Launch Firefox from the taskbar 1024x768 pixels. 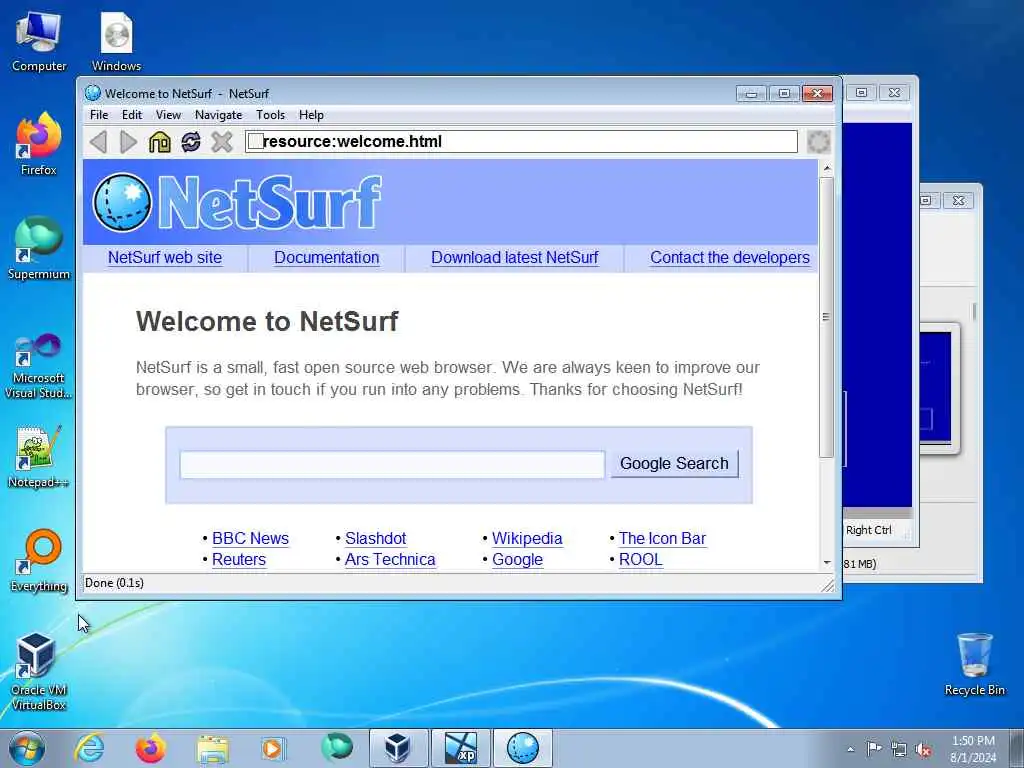click(x=150, y=748)
